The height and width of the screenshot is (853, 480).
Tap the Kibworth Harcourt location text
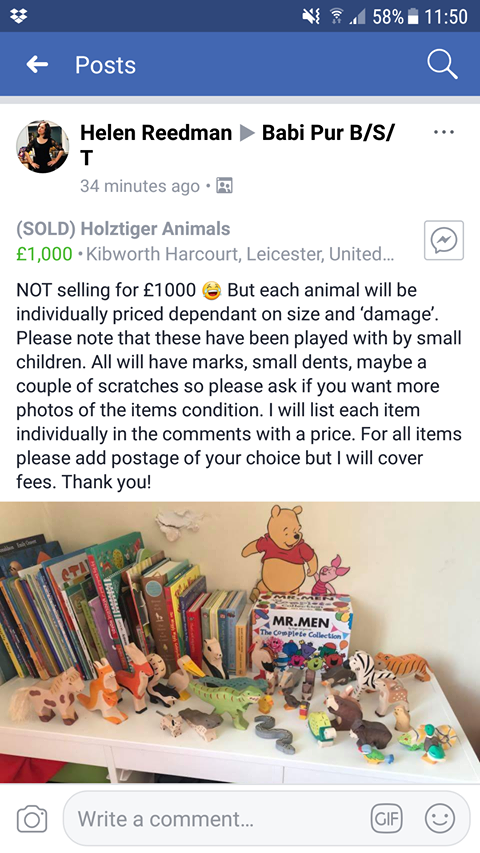pyautogui.click(x=239, y=254)
